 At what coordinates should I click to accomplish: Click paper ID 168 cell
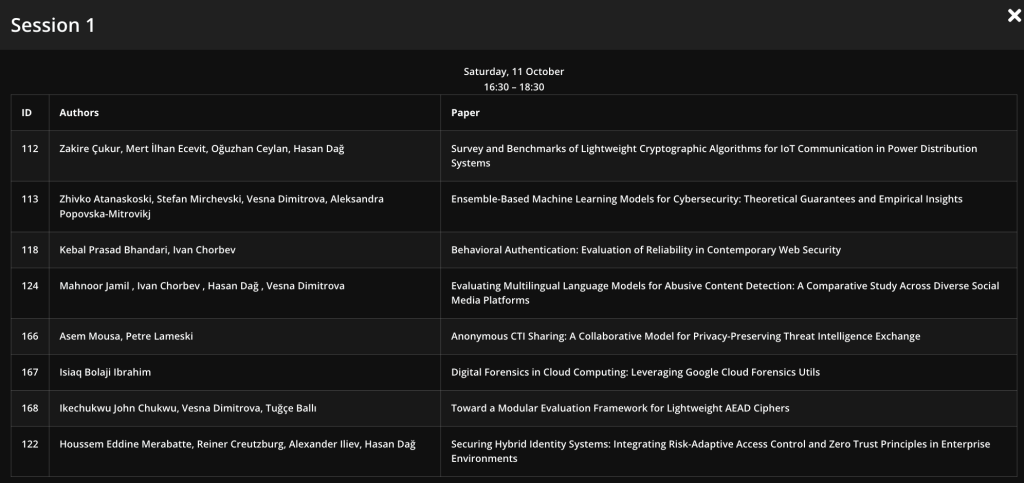pyautogui.click(x=30, y=408)
